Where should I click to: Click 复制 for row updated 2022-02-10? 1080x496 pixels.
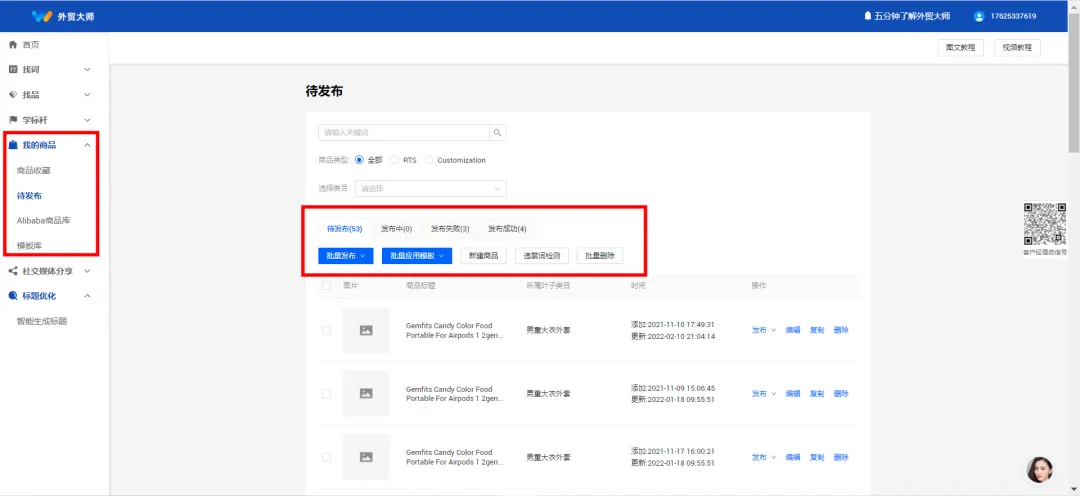(x=817, y=331)
